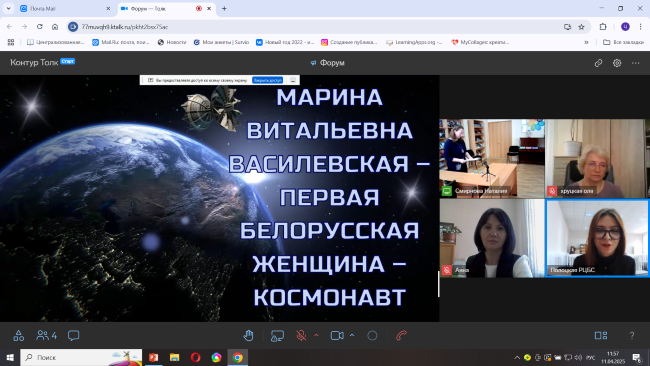This screenshot has width=650, height=366.
Task: Open Mail.Ru почта bookmark
Action: click(121, 42)
